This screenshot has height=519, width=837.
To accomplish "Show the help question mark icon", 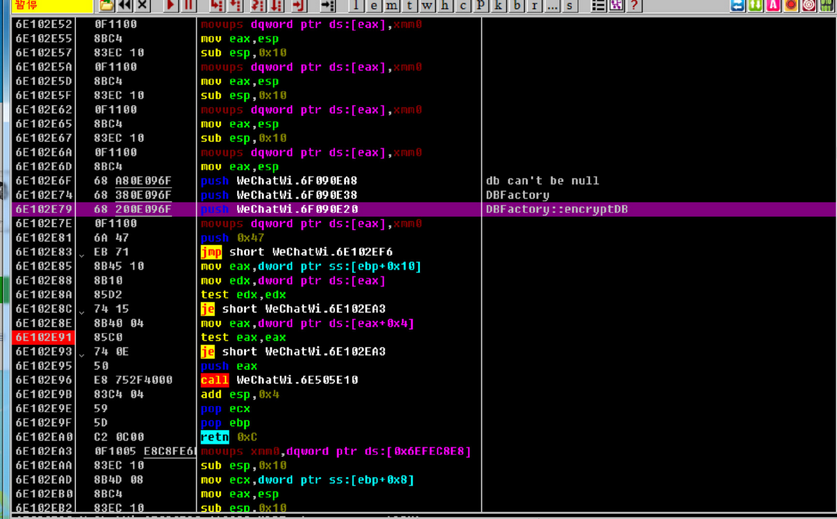I will [x=634, y=5].
